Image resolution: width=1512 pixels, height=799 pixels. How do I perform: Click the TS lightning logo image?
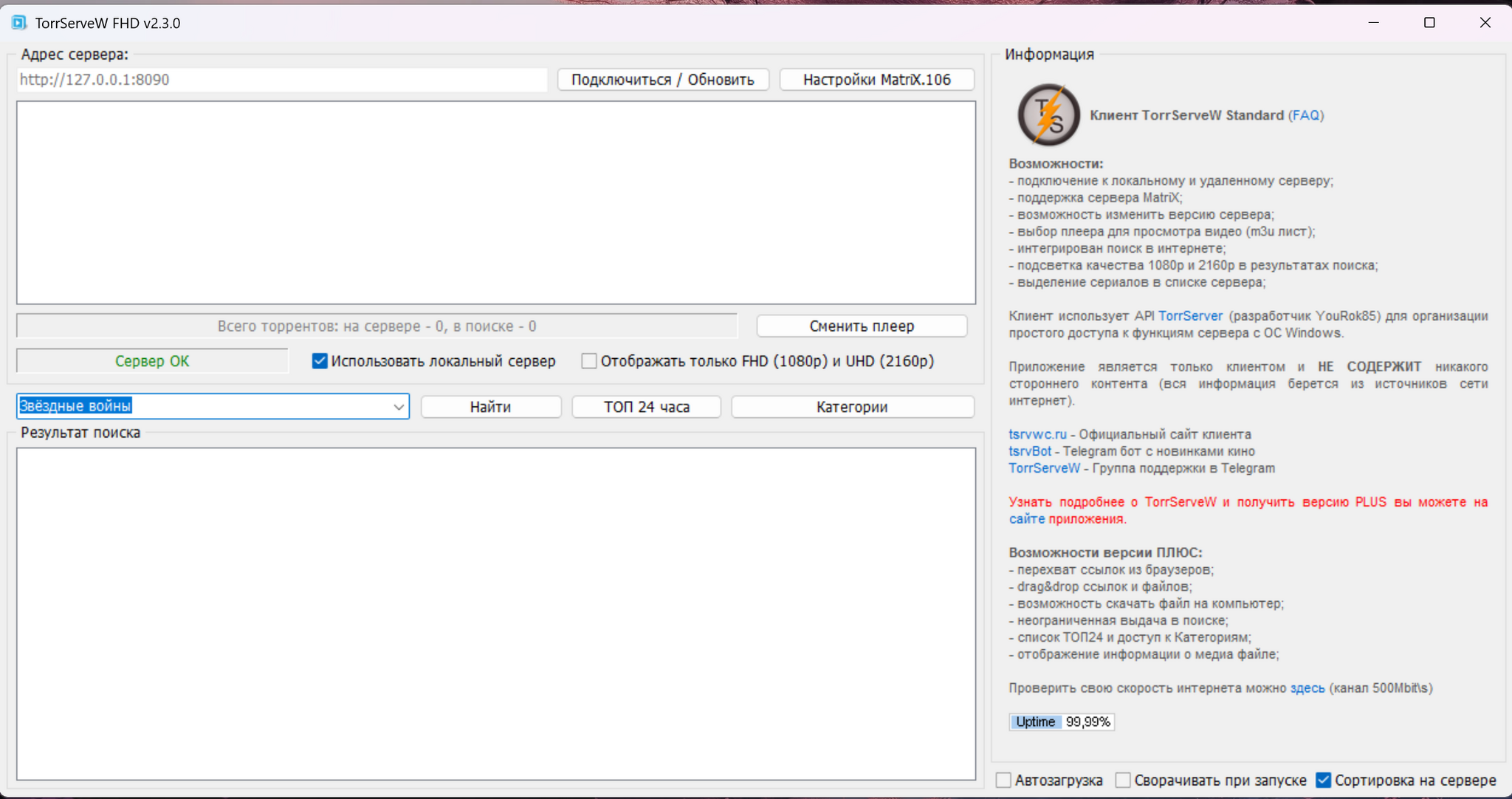coord(1048,115)
